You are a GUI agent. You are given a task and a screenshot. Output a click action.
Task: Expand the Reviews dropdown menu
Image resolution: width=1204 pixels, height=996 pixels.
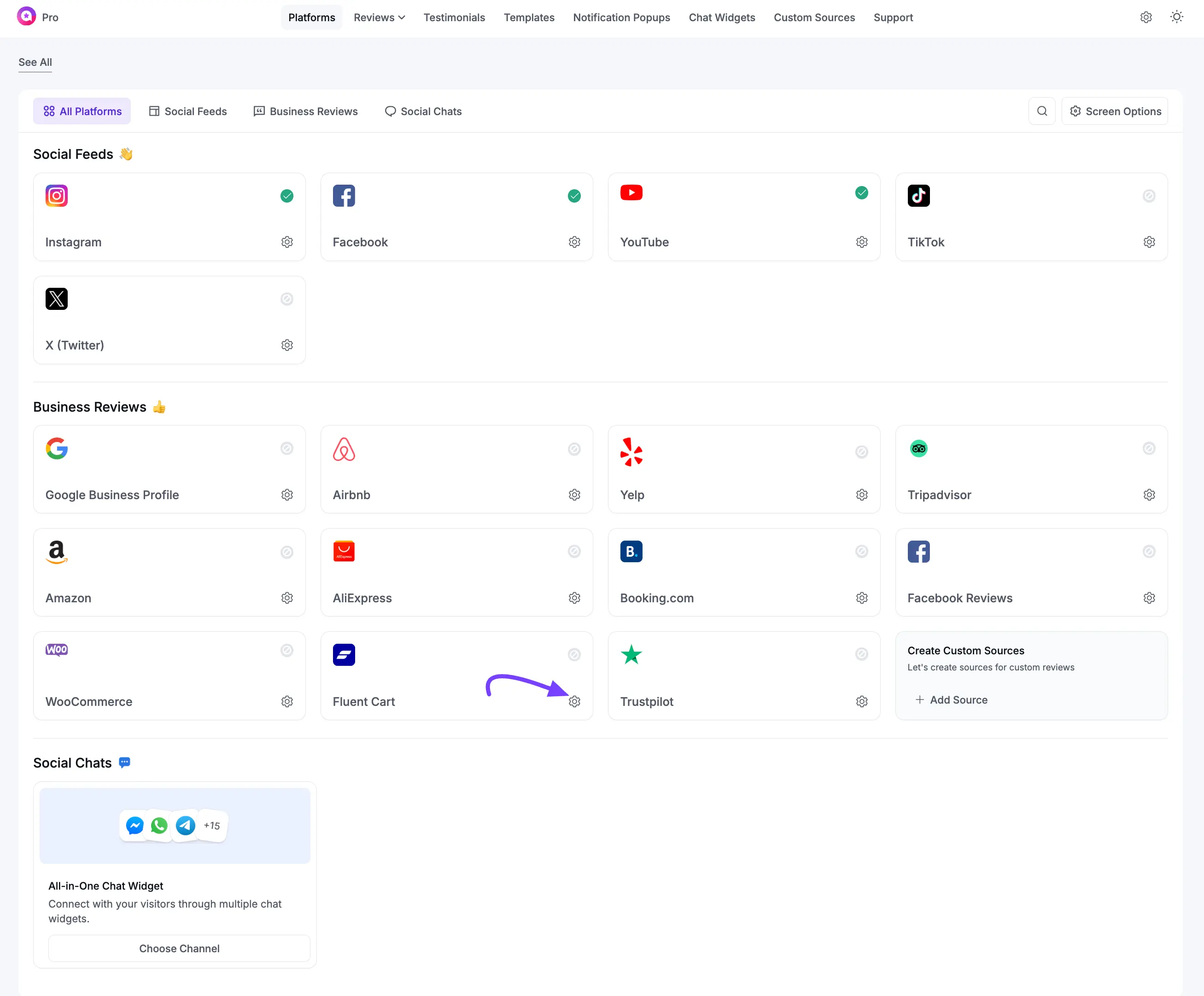(379, 17)
